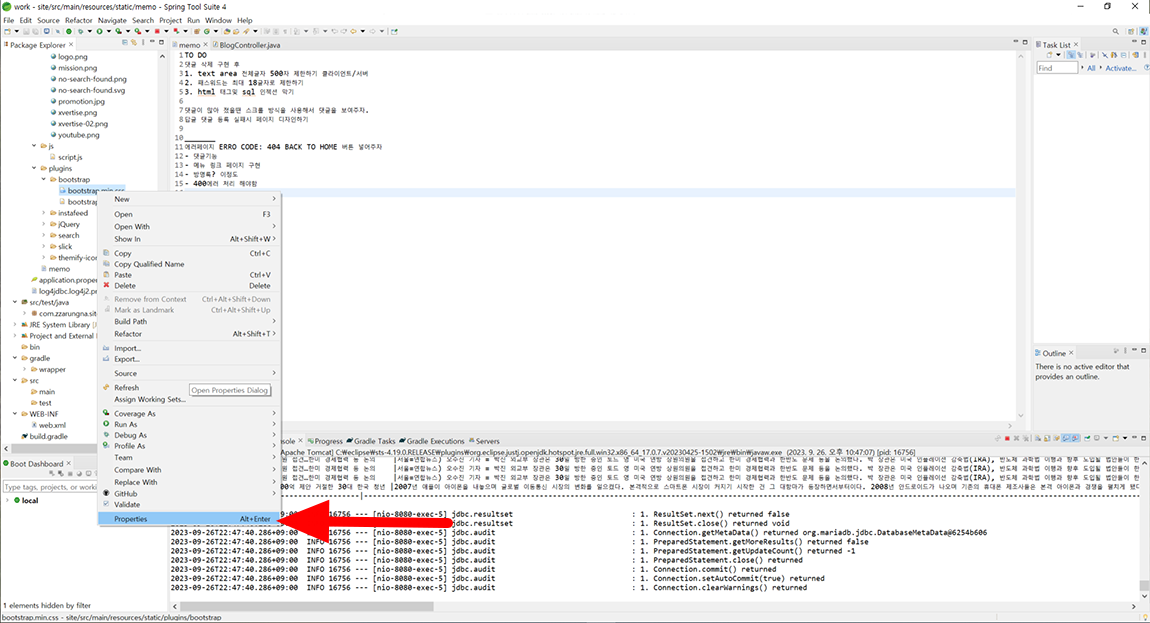
Task: Click the New wizard toolbar icon
Action: point(7,32)
